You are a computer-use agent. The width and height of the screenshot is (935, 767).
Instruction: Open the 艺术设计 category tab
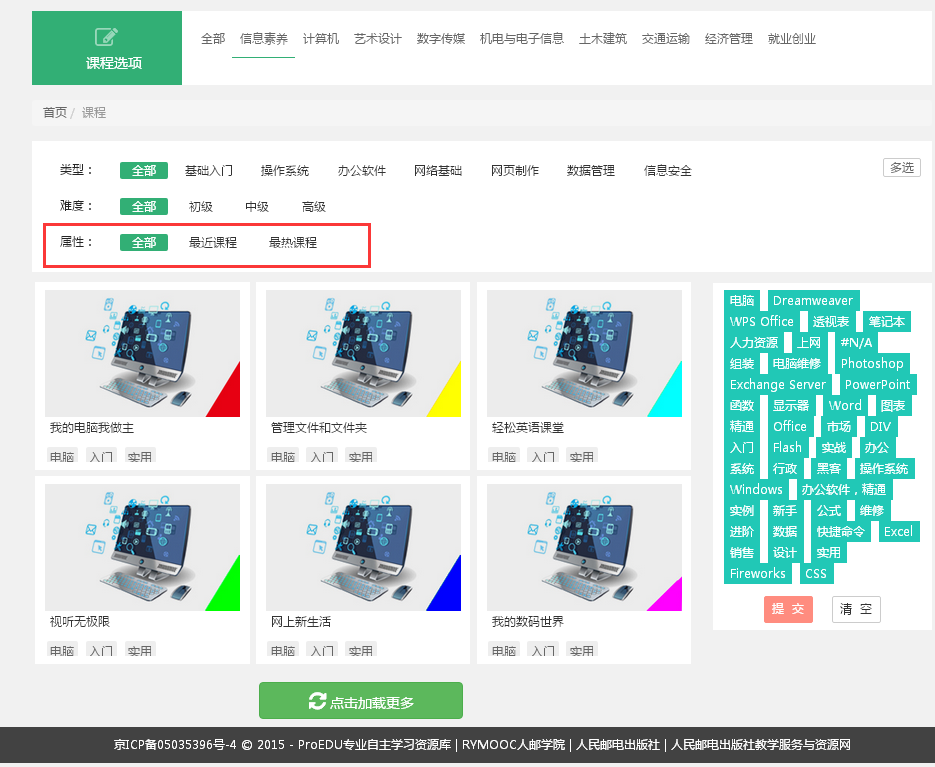tap(375, 38)
